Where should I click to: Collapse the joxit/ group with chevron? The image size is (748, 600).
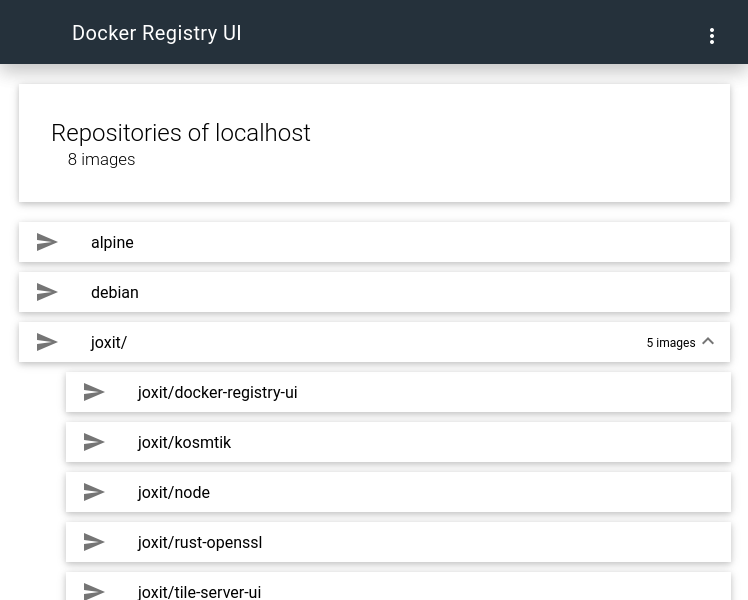(708, 342)
